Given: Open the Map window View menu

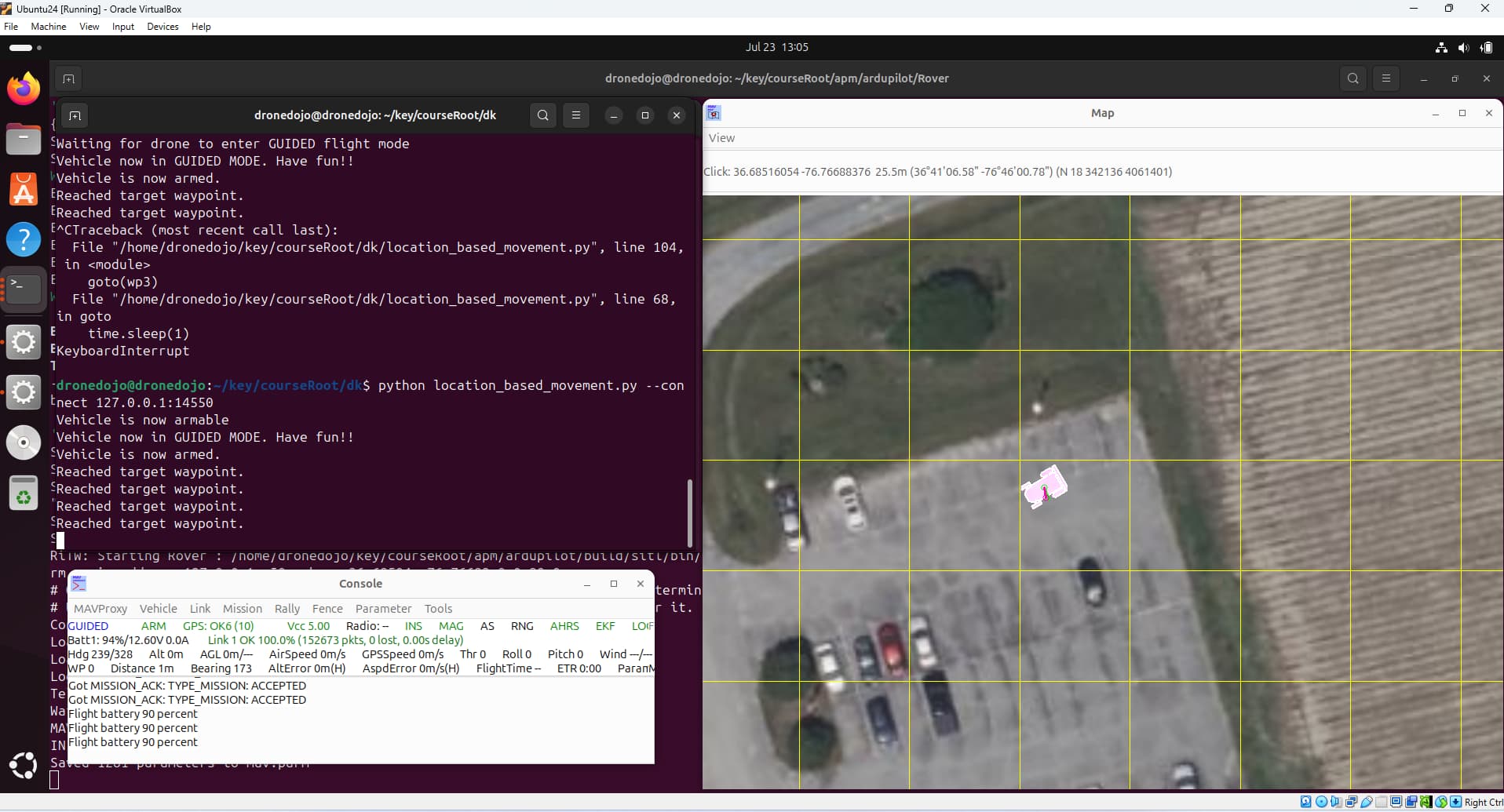Looking at the screenshot, I should coord(721,138).
